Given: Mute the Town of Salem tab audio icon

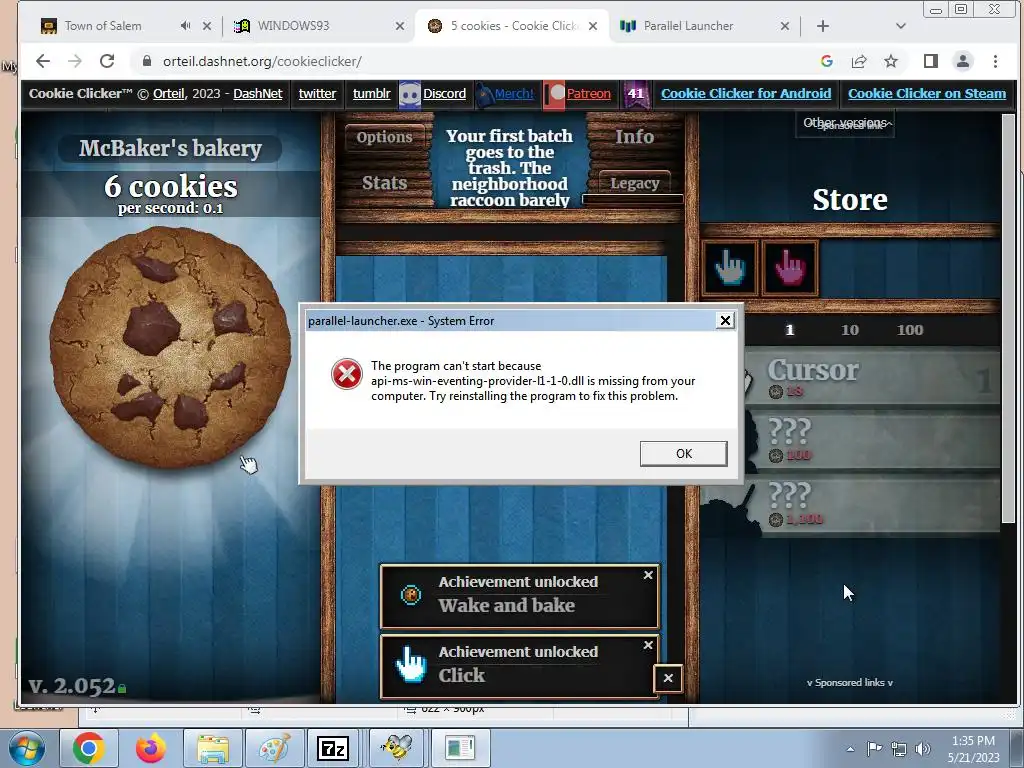Looking at the screenshot, I should click(185, 26).
